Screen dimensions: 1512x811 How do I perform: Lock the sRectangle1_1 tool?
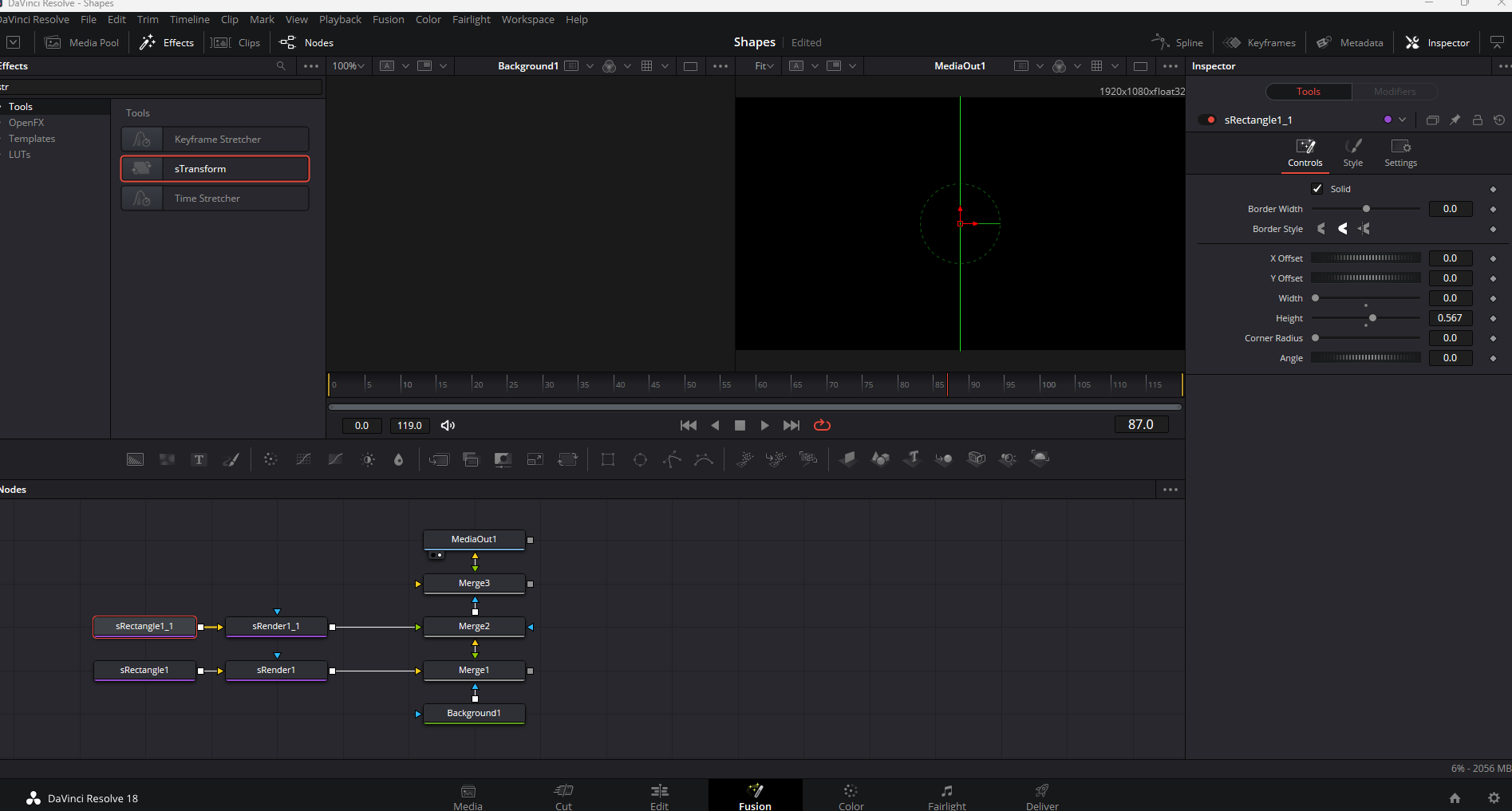click(x=1477, y=120)
